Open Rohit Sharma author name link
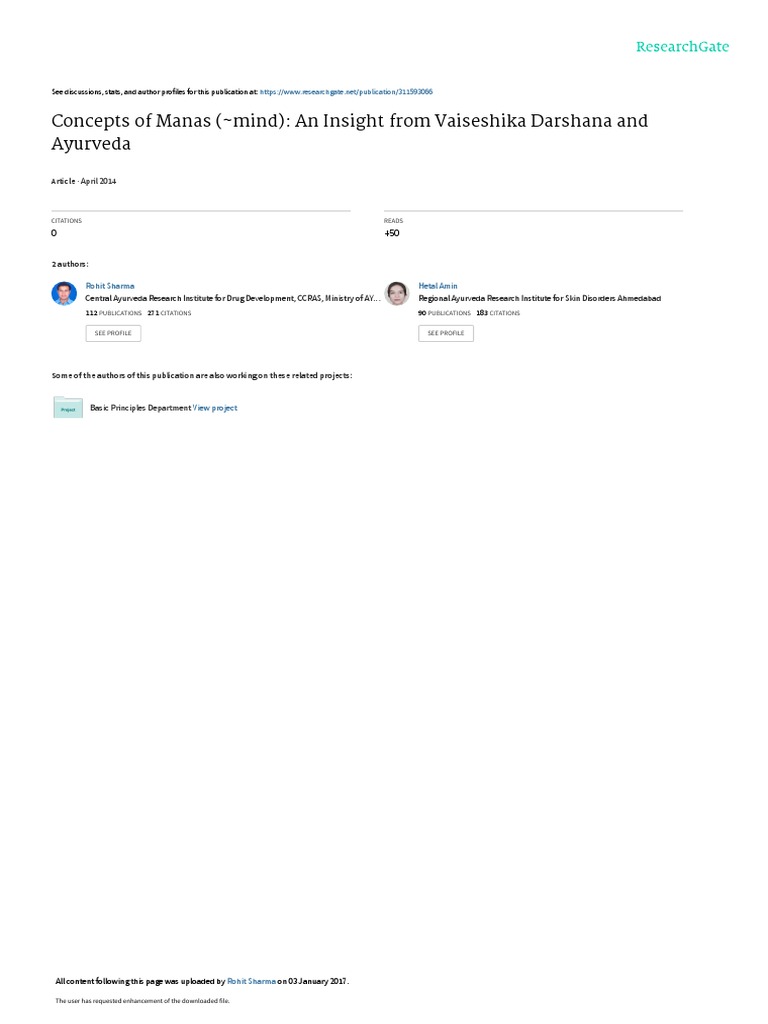 tap(110, 286)
